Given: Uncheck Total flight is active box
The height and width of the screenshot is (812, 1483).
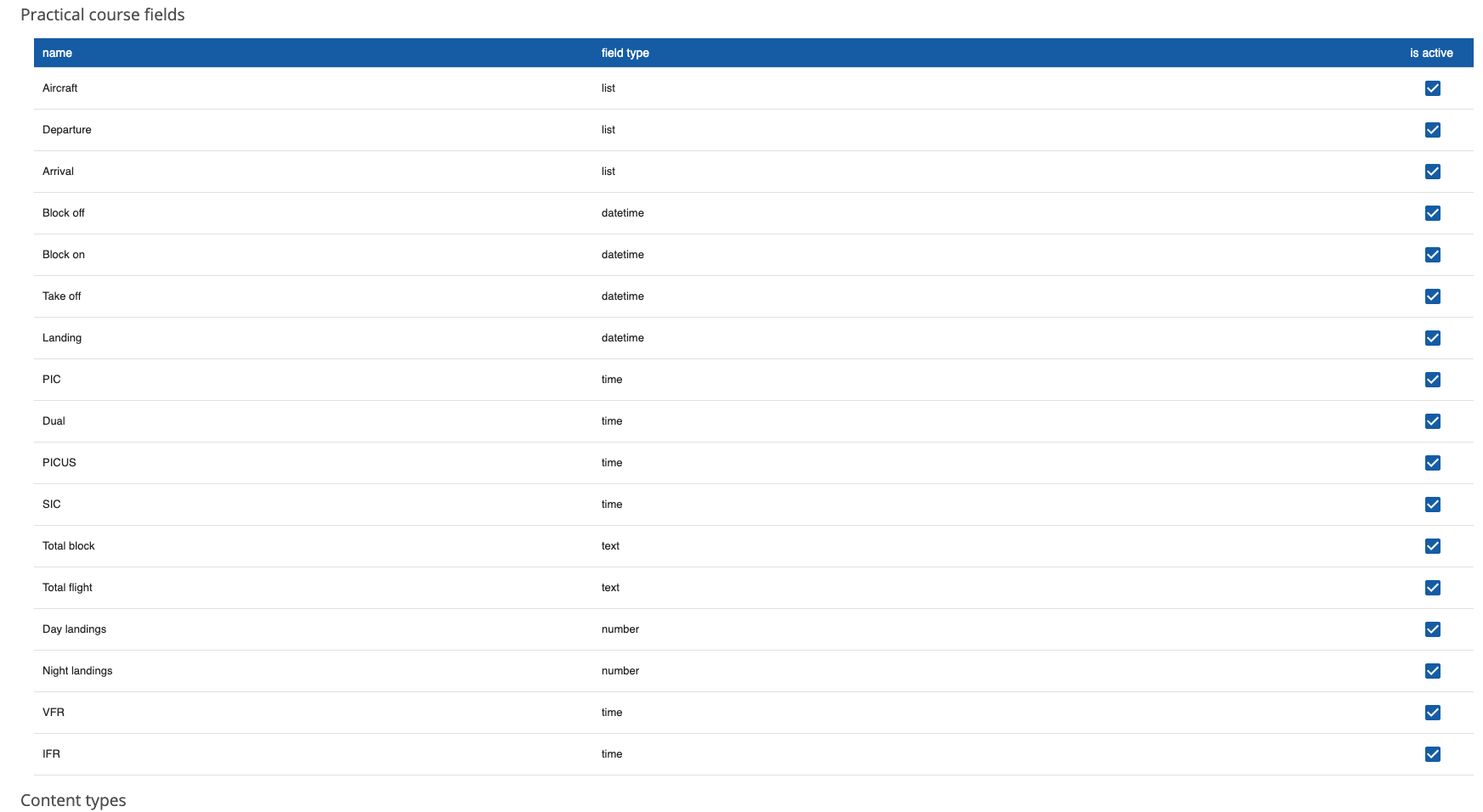Looking at the screenshot, I should click(x=1432, y=588).
